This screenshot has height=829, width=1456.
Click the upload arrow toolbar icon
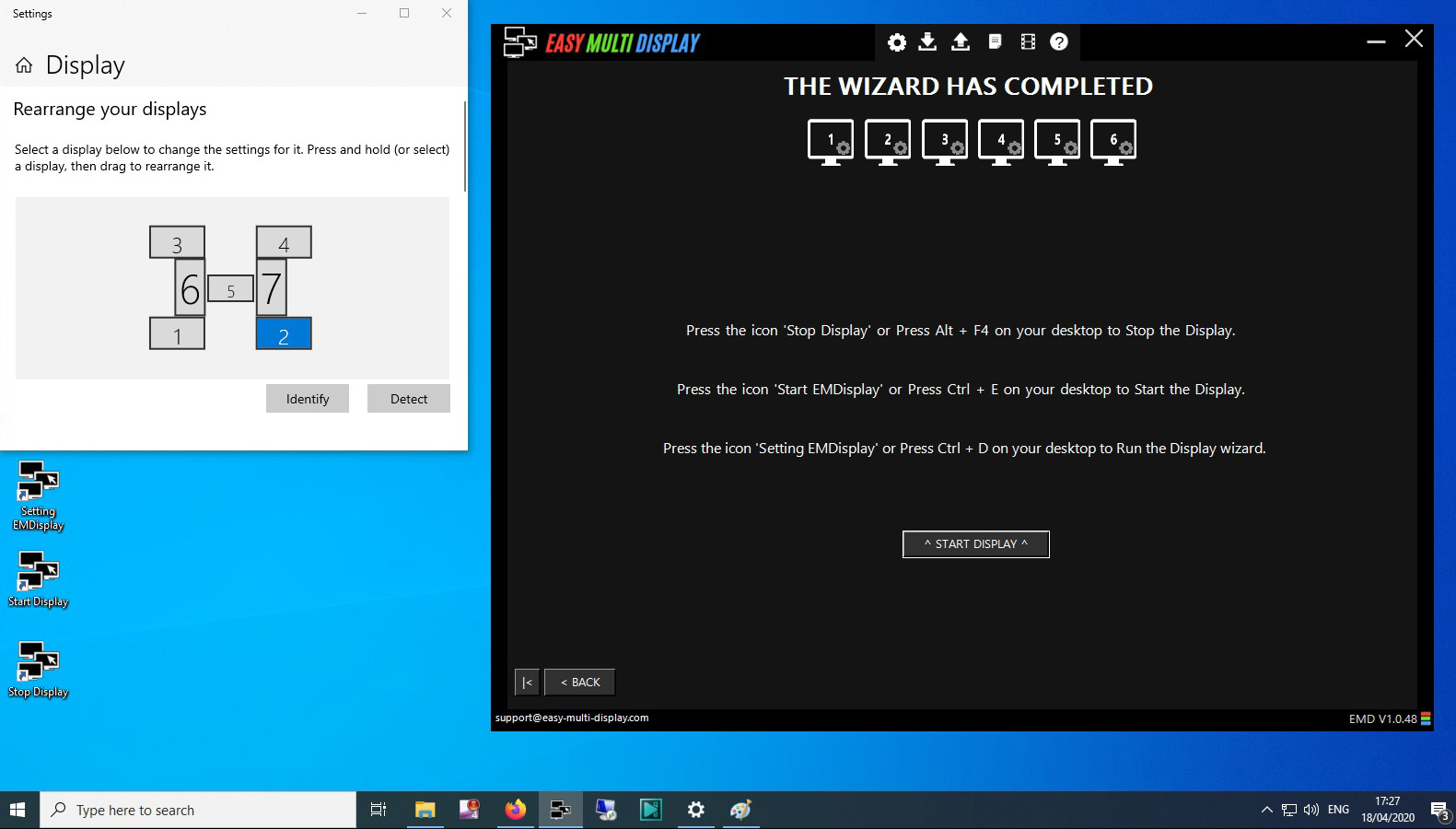click(x=961, y=42)
